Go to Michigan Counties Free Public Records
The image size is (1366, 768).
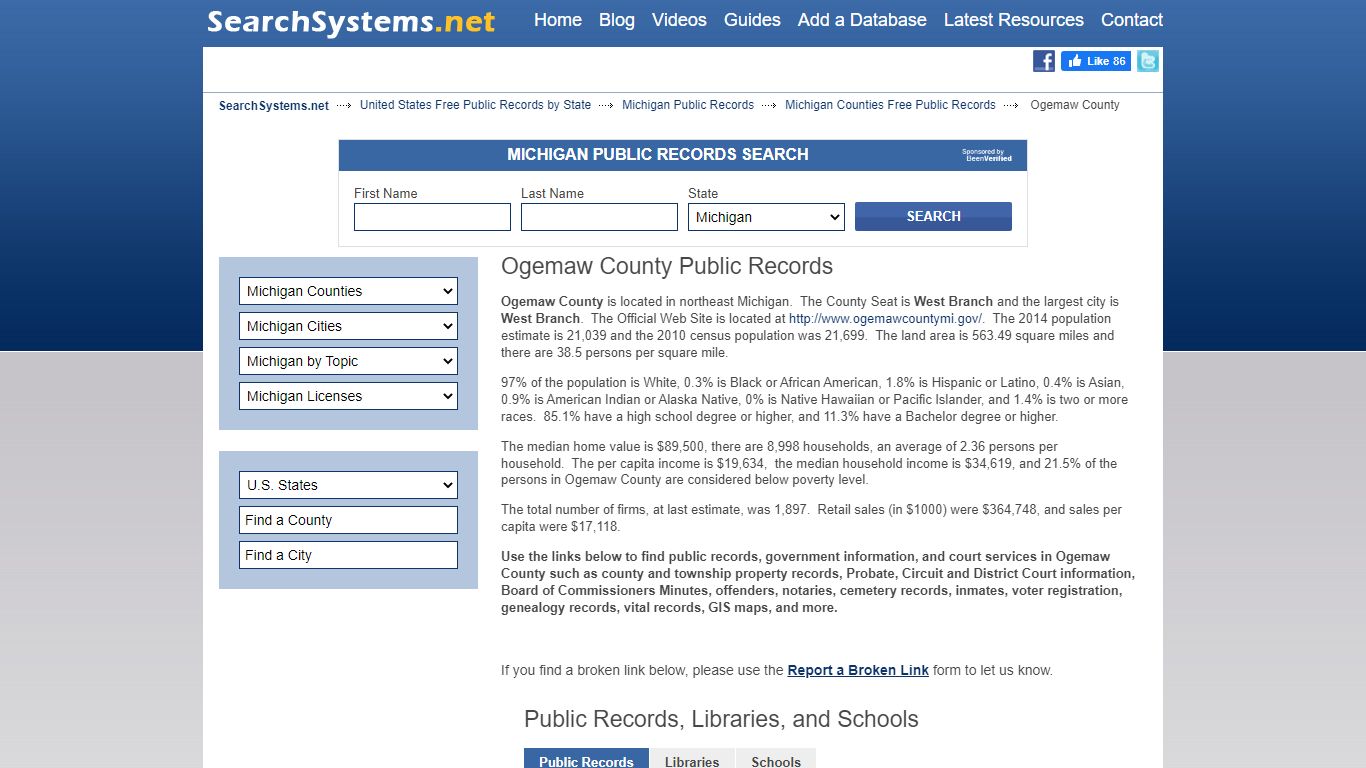click(890, 105)
